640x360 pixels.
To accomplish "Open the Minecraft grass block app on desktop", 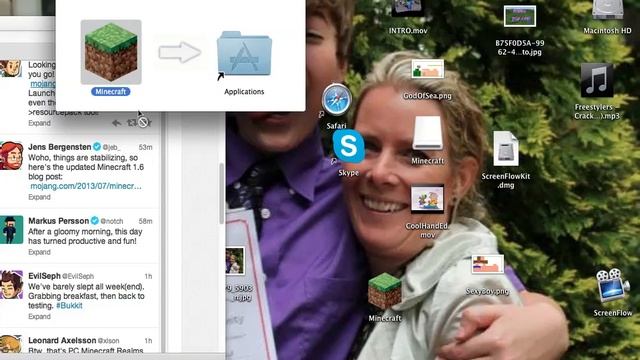I will coord(384,291).
